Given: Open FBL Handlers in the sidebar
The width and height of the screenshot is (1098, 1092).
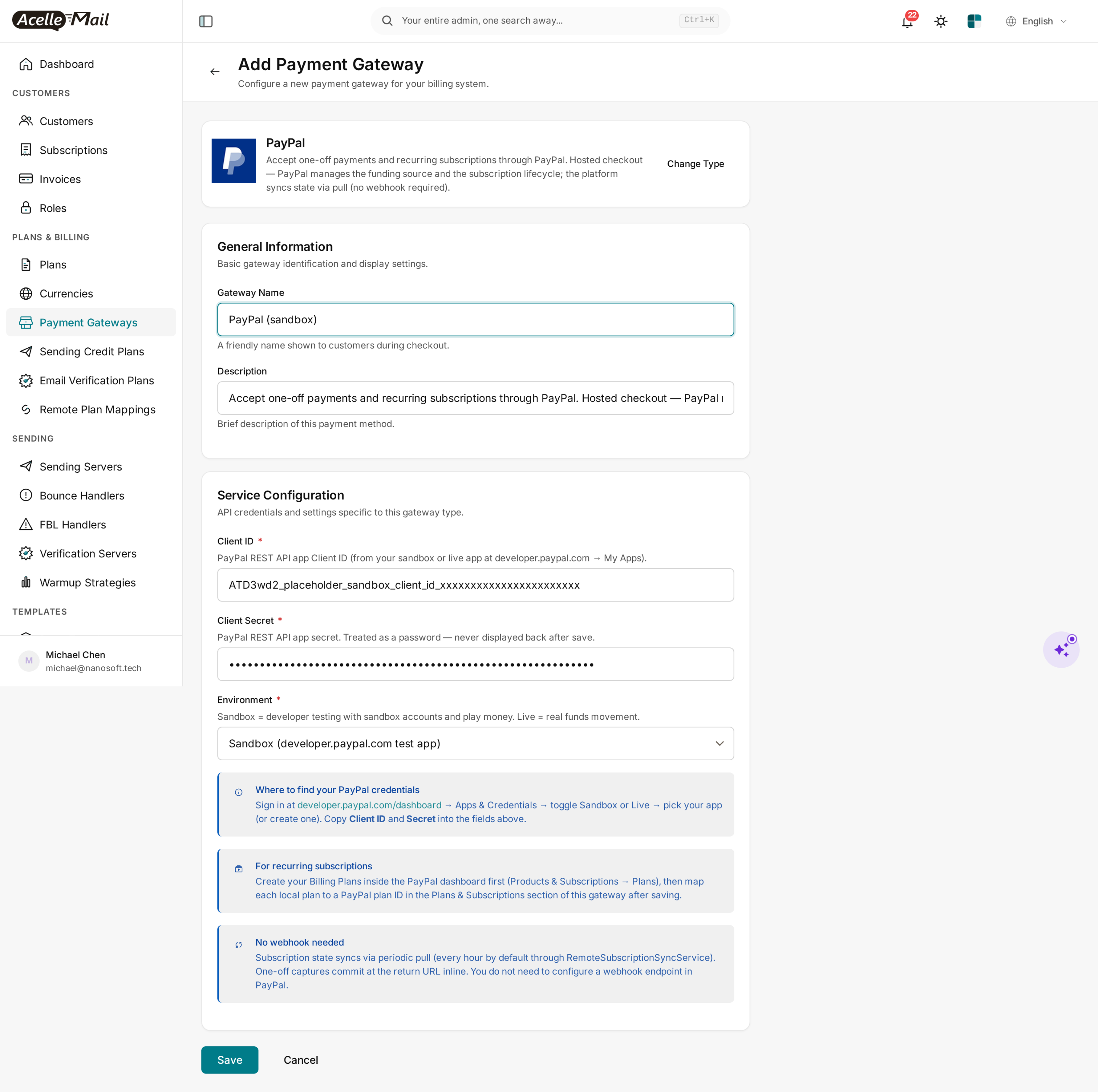Looking at the screenshot, I should pyautogui.click(x=91, y=524).
